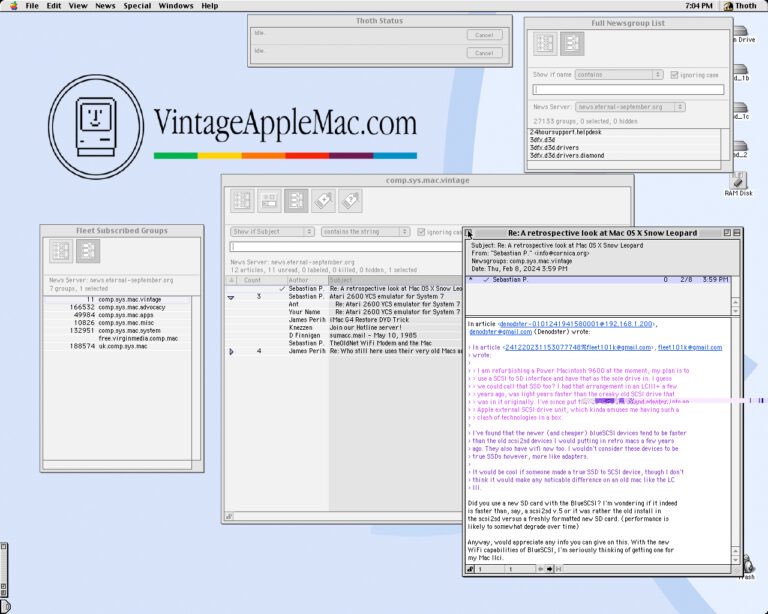This screenshot has height=614, width=768.
Task: Click the icon at comp.sys.mac.vintage window bottom-left
Action: tap(229, 516)
